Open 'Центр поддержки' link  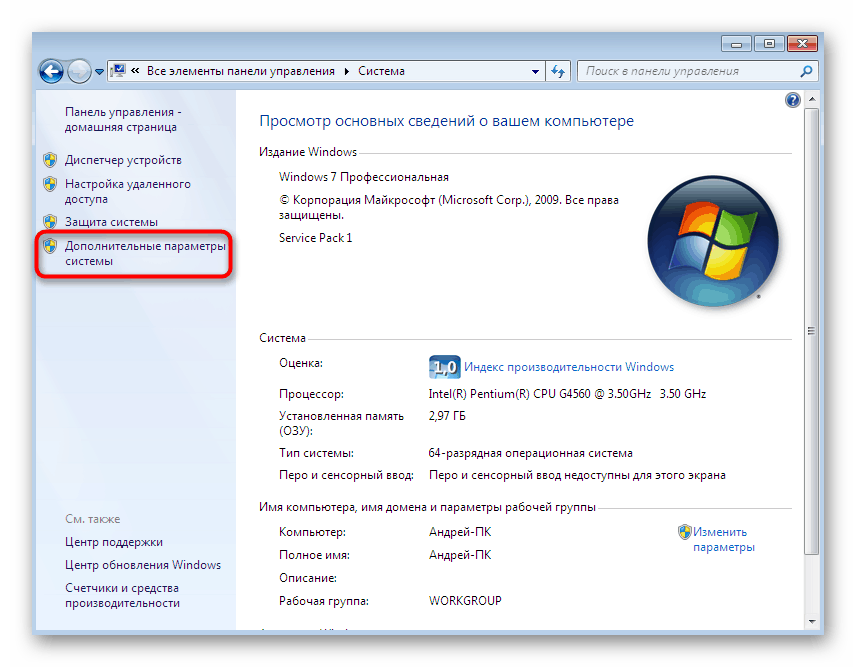[114, 542]
